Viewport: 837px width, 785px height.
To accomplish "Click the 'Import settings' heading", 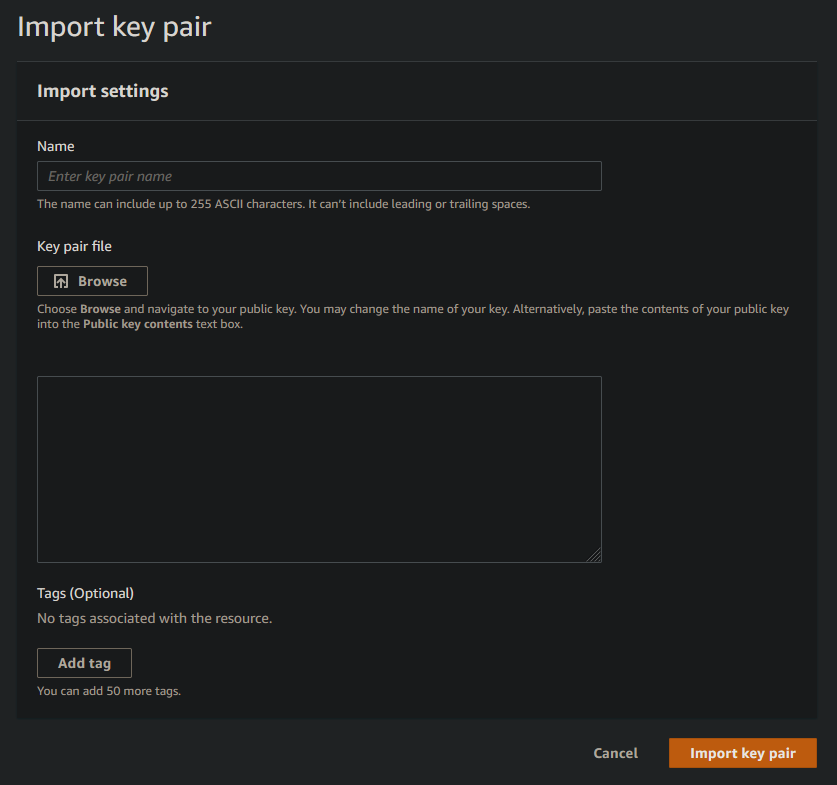I will click(x=102, y=91).
